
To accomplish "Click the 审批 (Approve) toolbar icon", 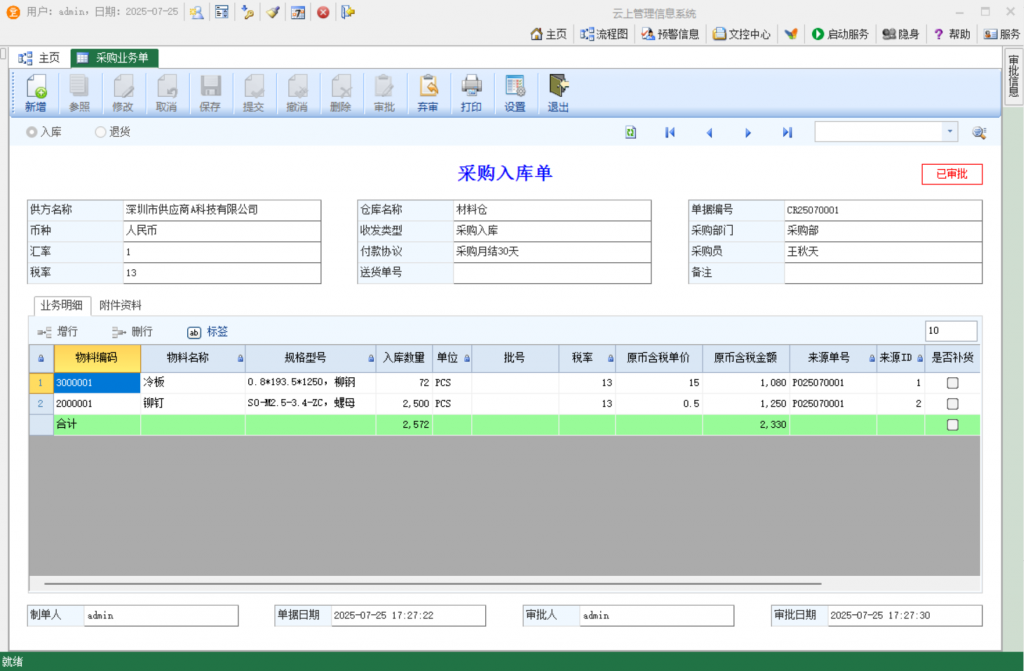I will click(x=384, y=93).
